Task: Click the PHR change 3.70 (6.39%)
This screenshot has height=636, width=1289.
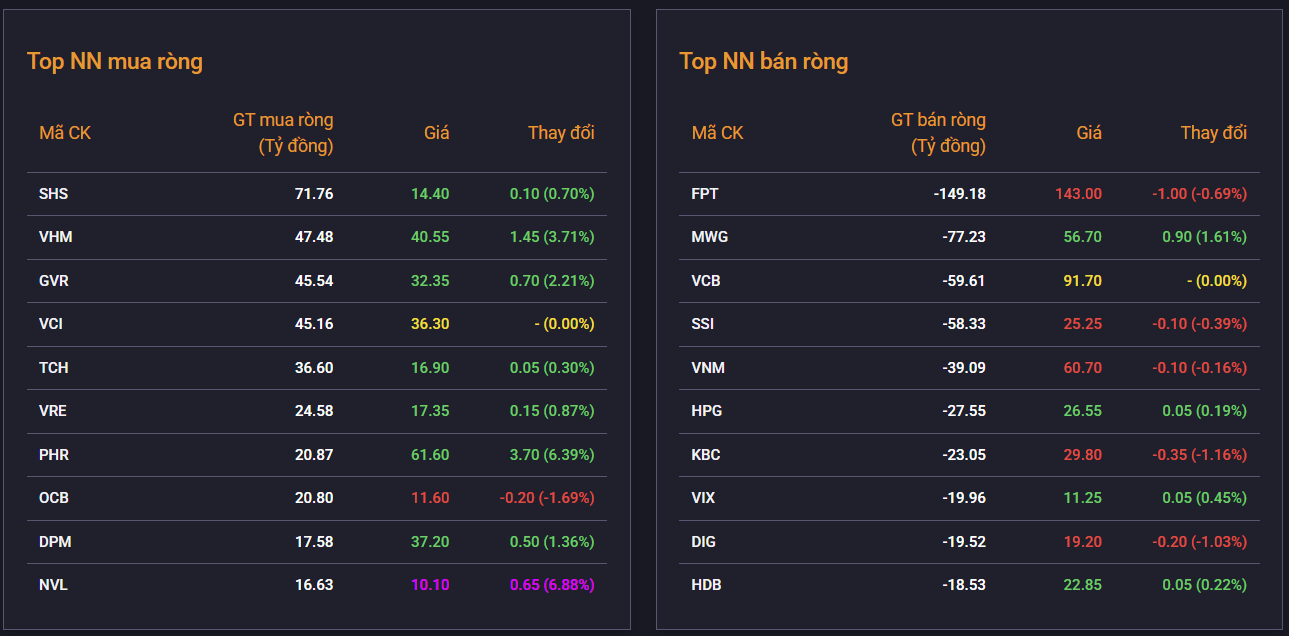Action: 552,455
